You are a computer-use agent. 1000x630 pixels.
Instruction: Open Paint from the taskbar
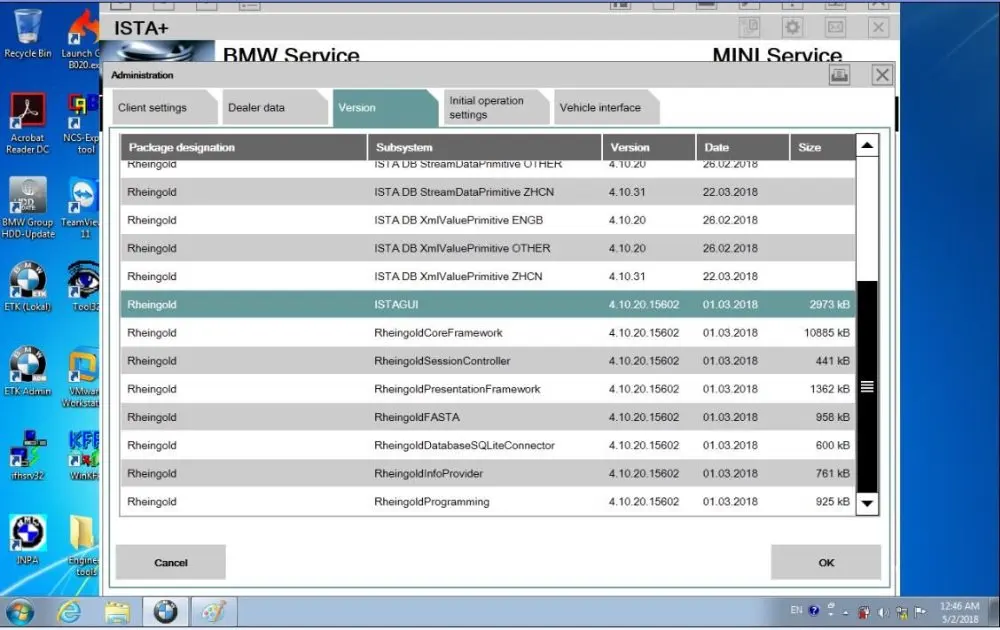coord(214,612)
